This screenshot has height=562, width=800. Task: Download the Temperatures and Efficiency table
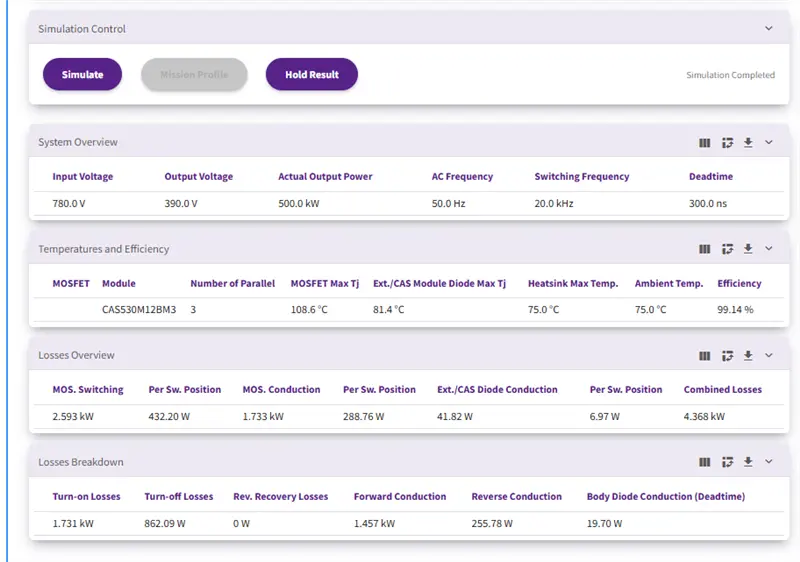click(748, 249)
